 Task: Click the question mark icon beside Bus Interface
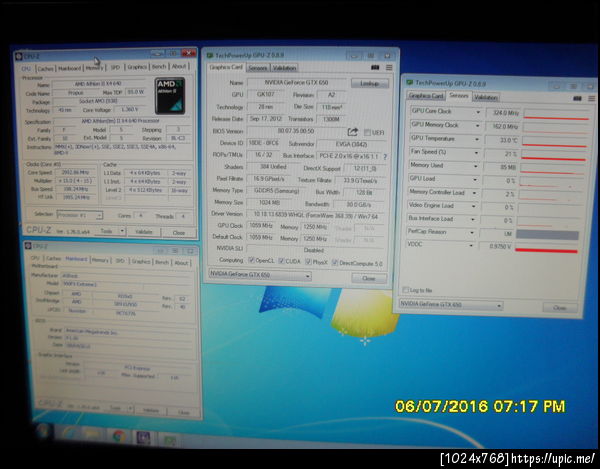click(385, 156)
